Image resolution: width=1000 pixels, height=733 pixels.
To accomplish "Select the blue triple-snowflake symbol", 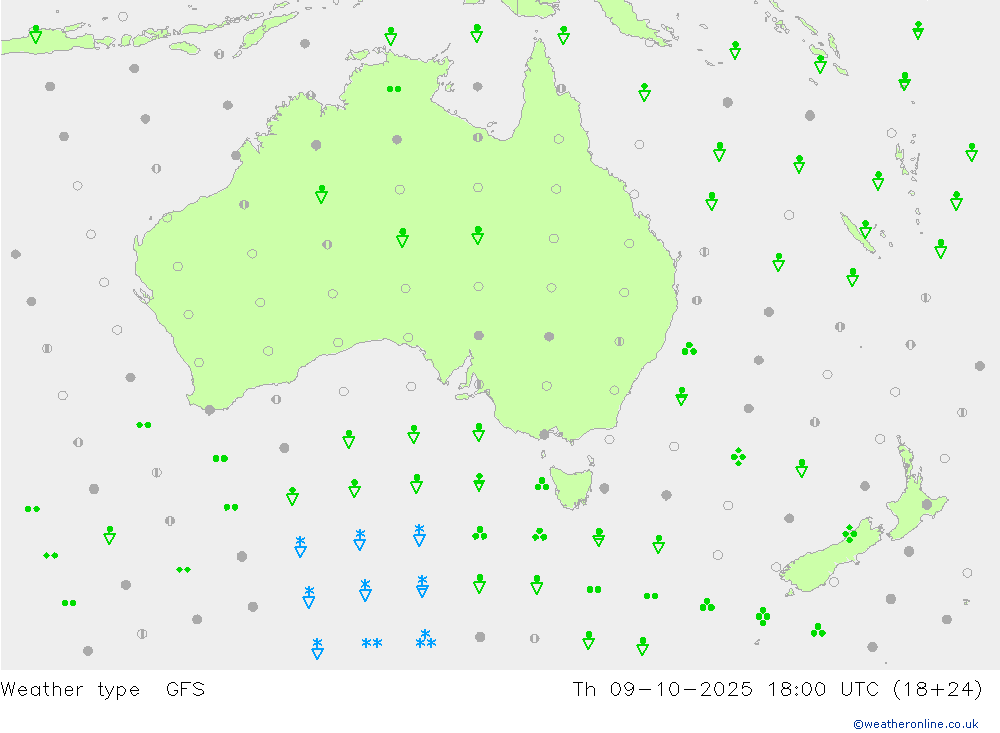I will pos(425,639).
